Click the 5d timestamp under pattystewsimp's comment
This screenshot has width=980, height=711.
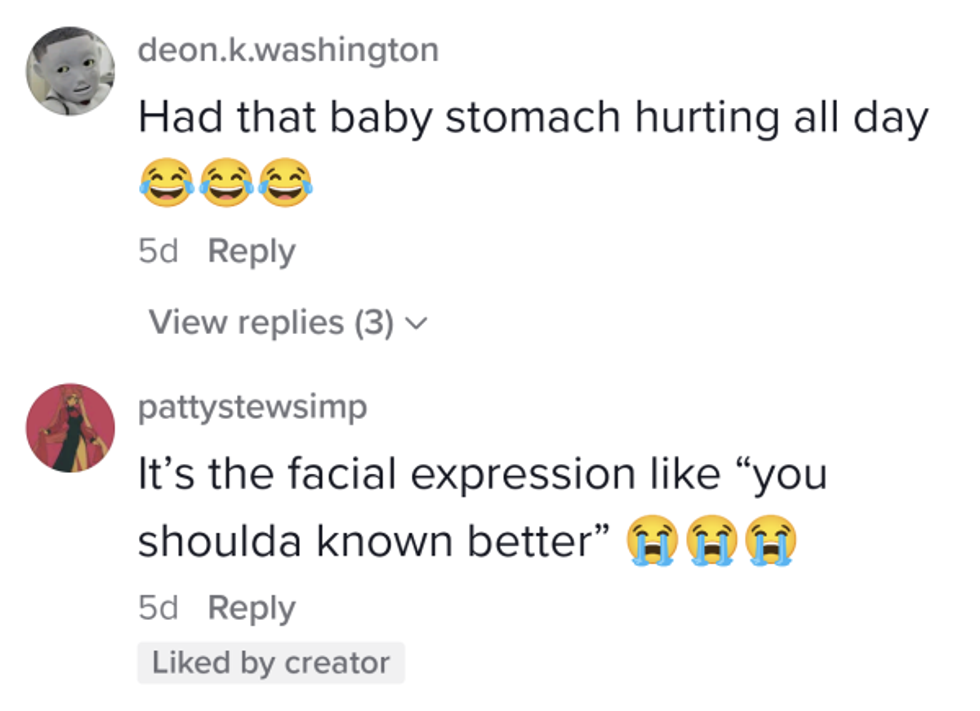[x=158, y=607]
